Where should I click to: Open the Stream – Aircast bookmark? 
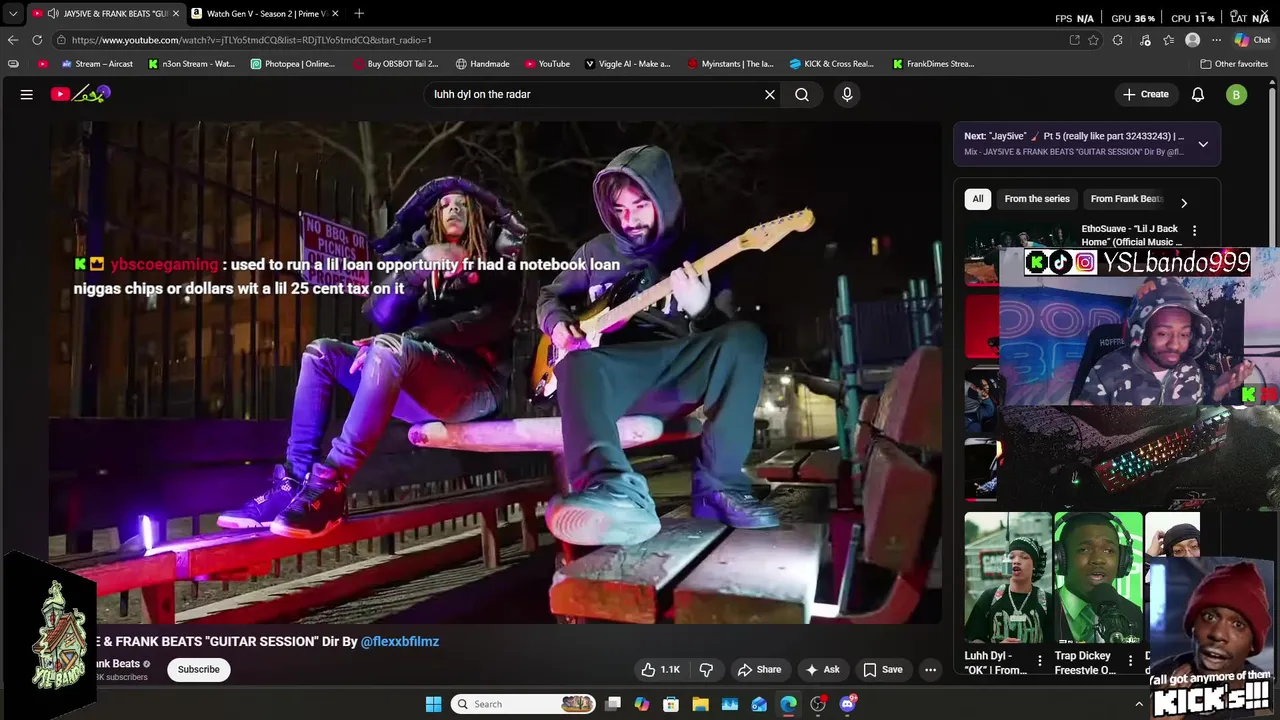point(97,64)
